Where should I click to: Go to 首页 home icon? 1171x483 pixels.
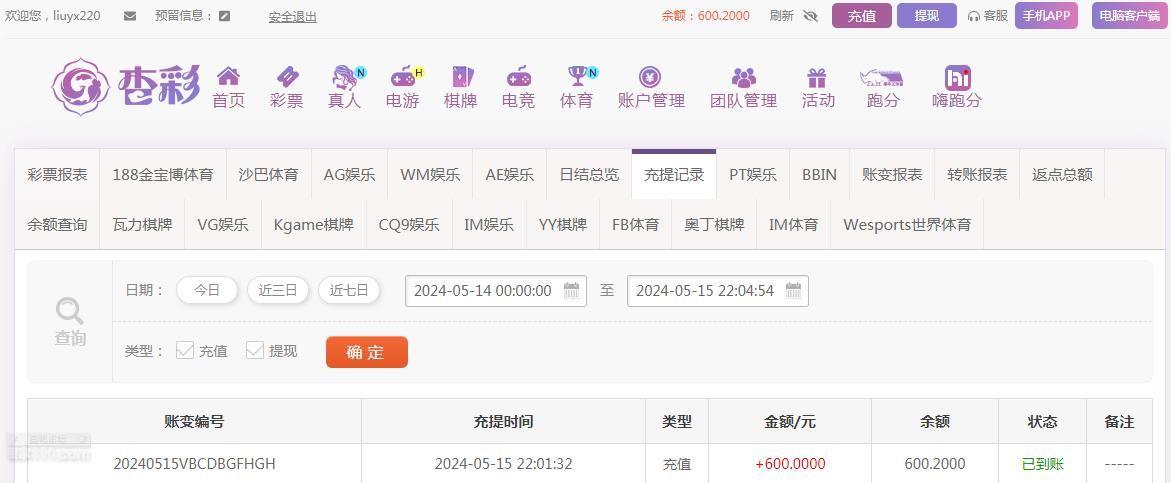(228, 76)
